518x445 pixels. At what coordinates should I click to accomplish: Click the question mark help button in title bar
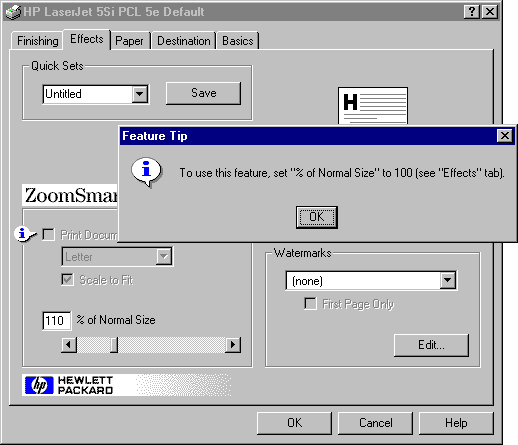(x=471, y=12)
